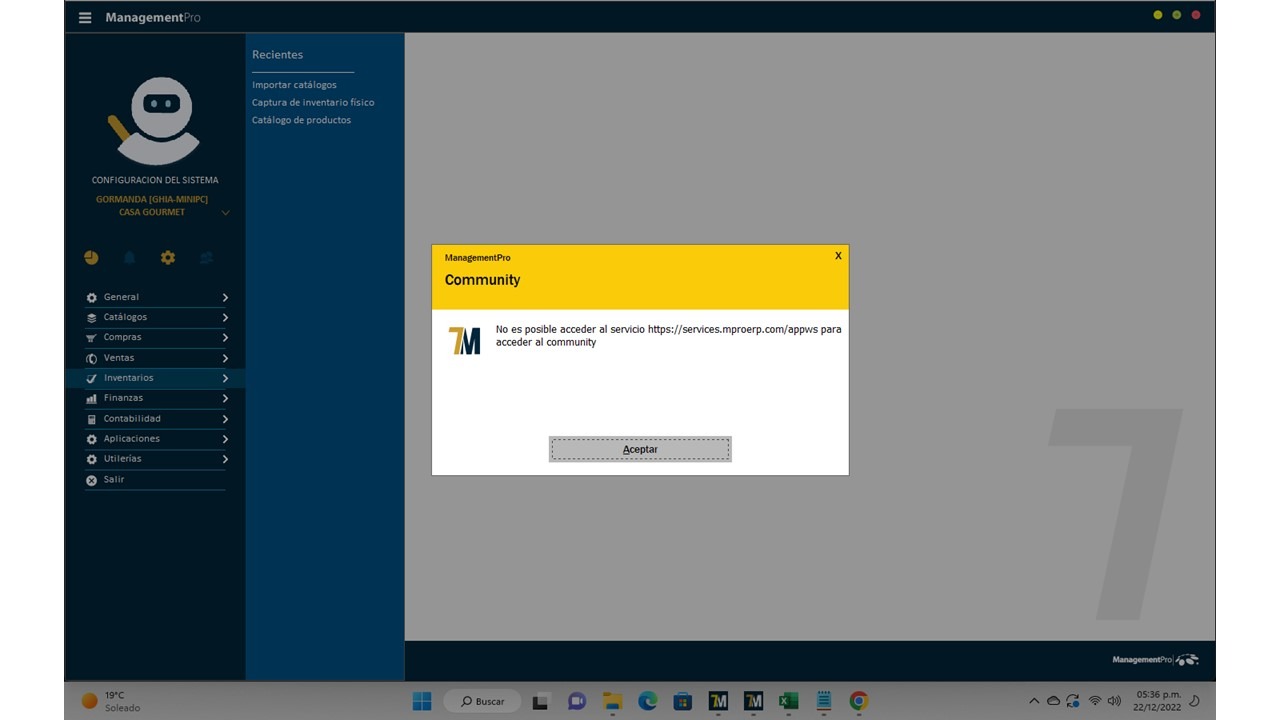Open the community users icon in sidebar
The width and height of the screenshot is (1280, 720).
206,257
